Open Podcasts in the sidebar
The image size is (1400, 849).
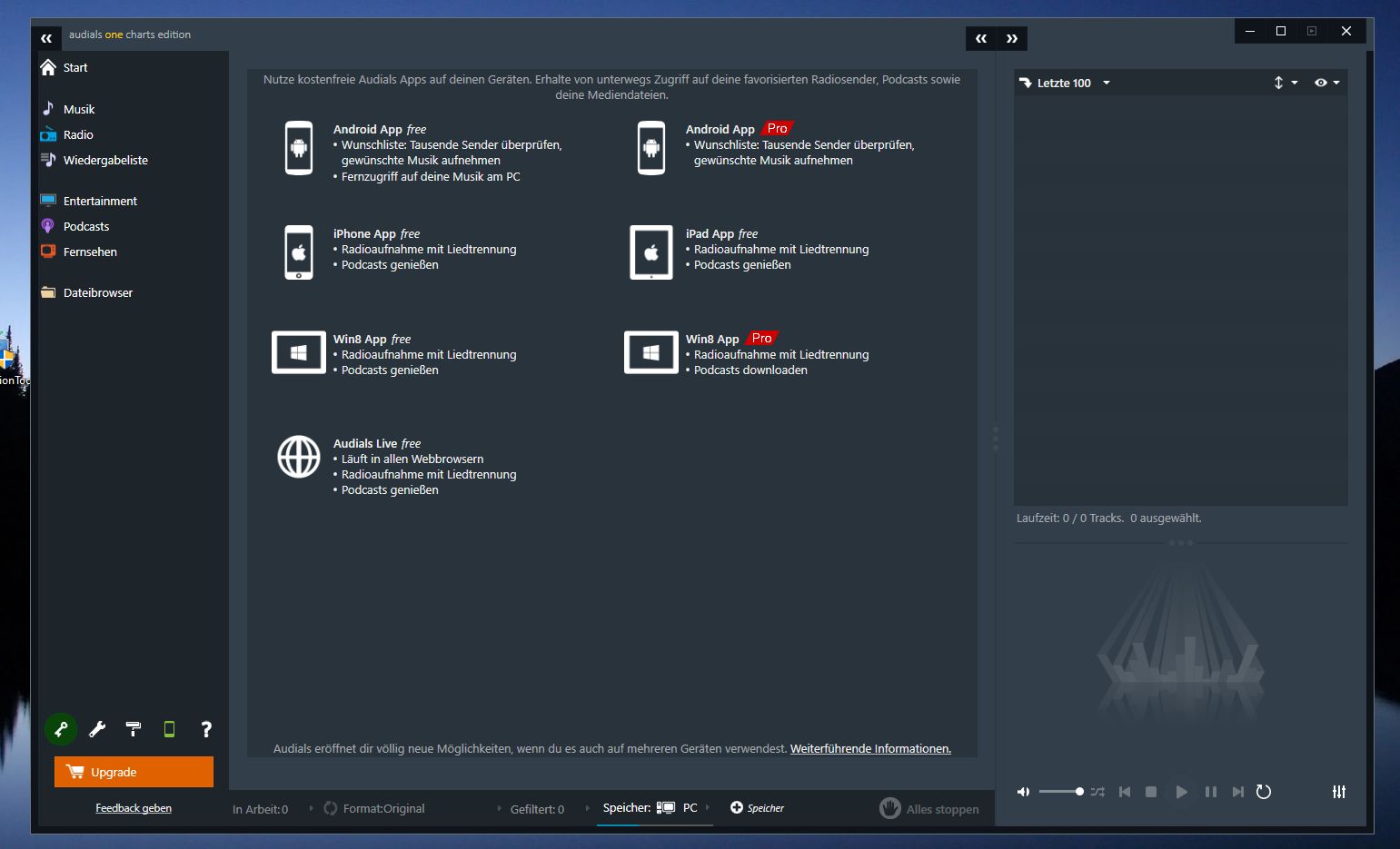coord(86,226)
